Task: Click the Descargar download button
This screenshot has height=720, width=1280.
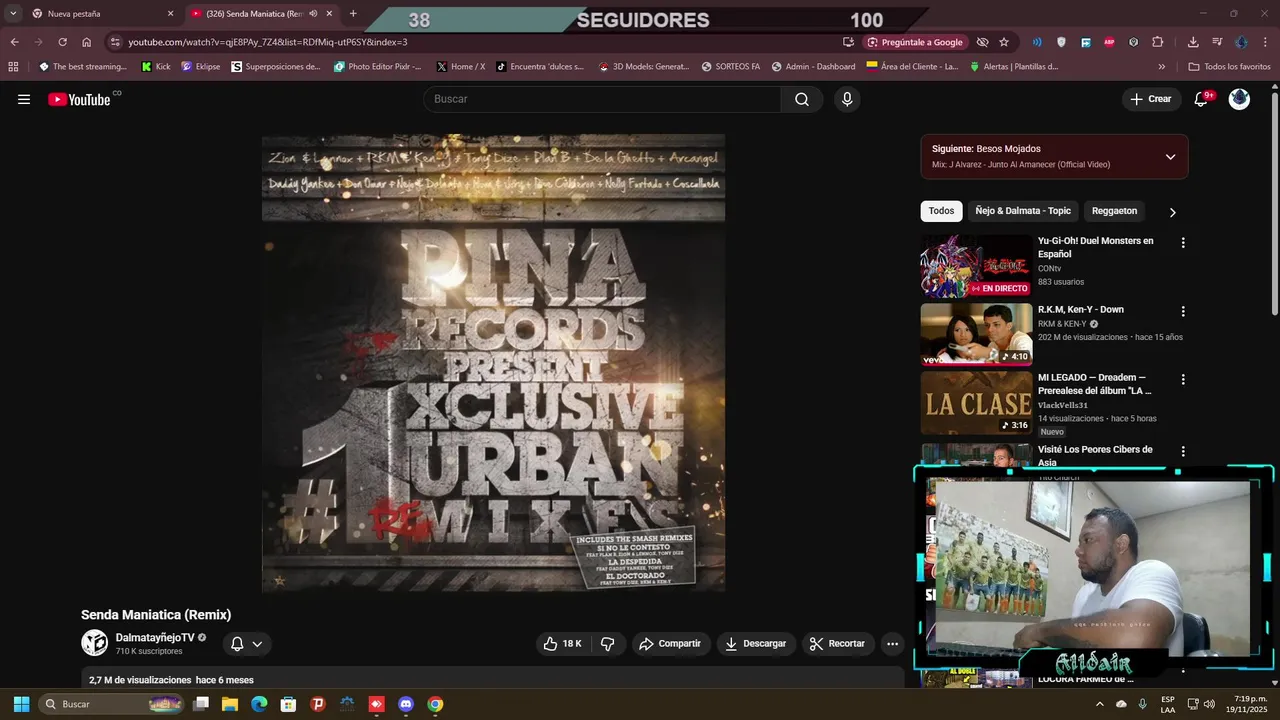Action: (x=756, y=644)
